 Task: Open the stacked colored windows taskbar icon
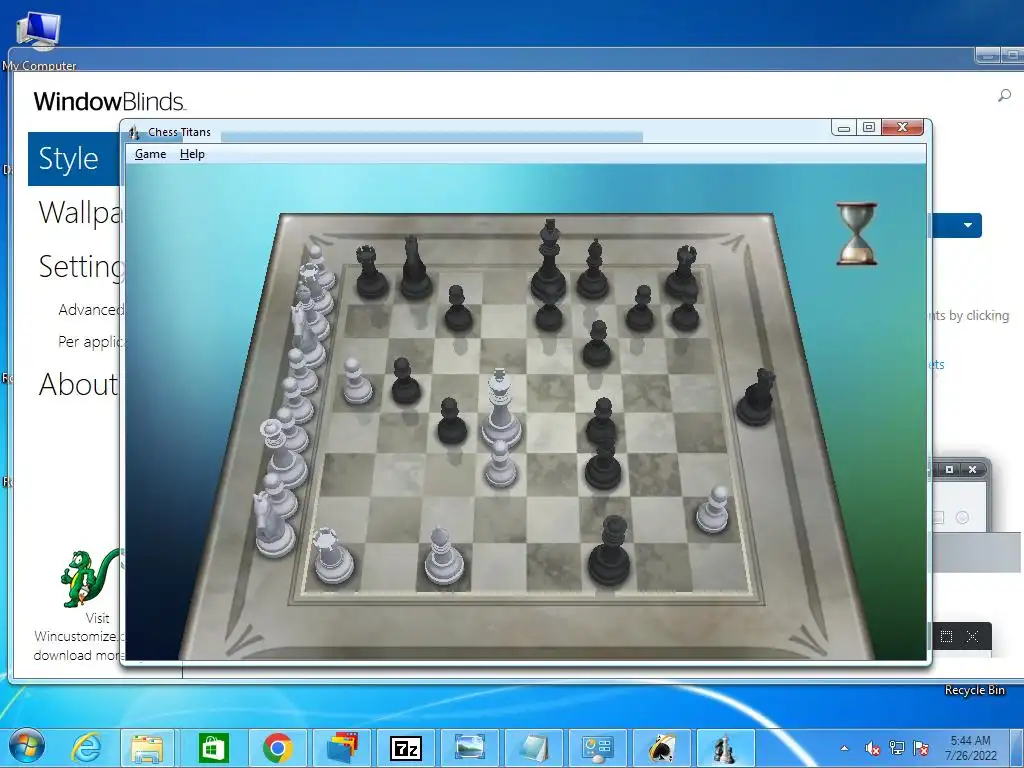coord(342,748)
